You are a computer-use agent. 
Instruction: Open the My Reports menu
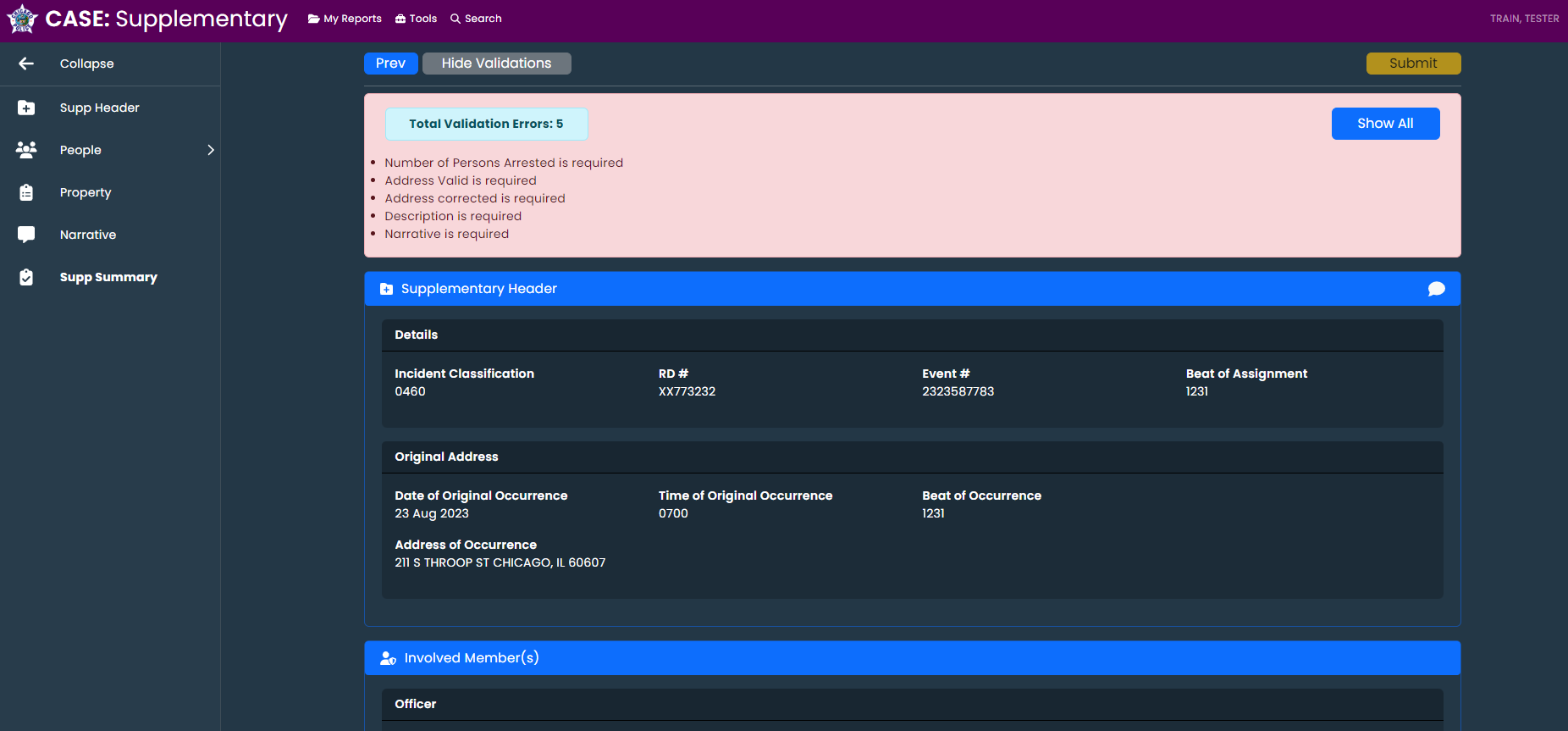pyautogui.click(x=345, y=19)
